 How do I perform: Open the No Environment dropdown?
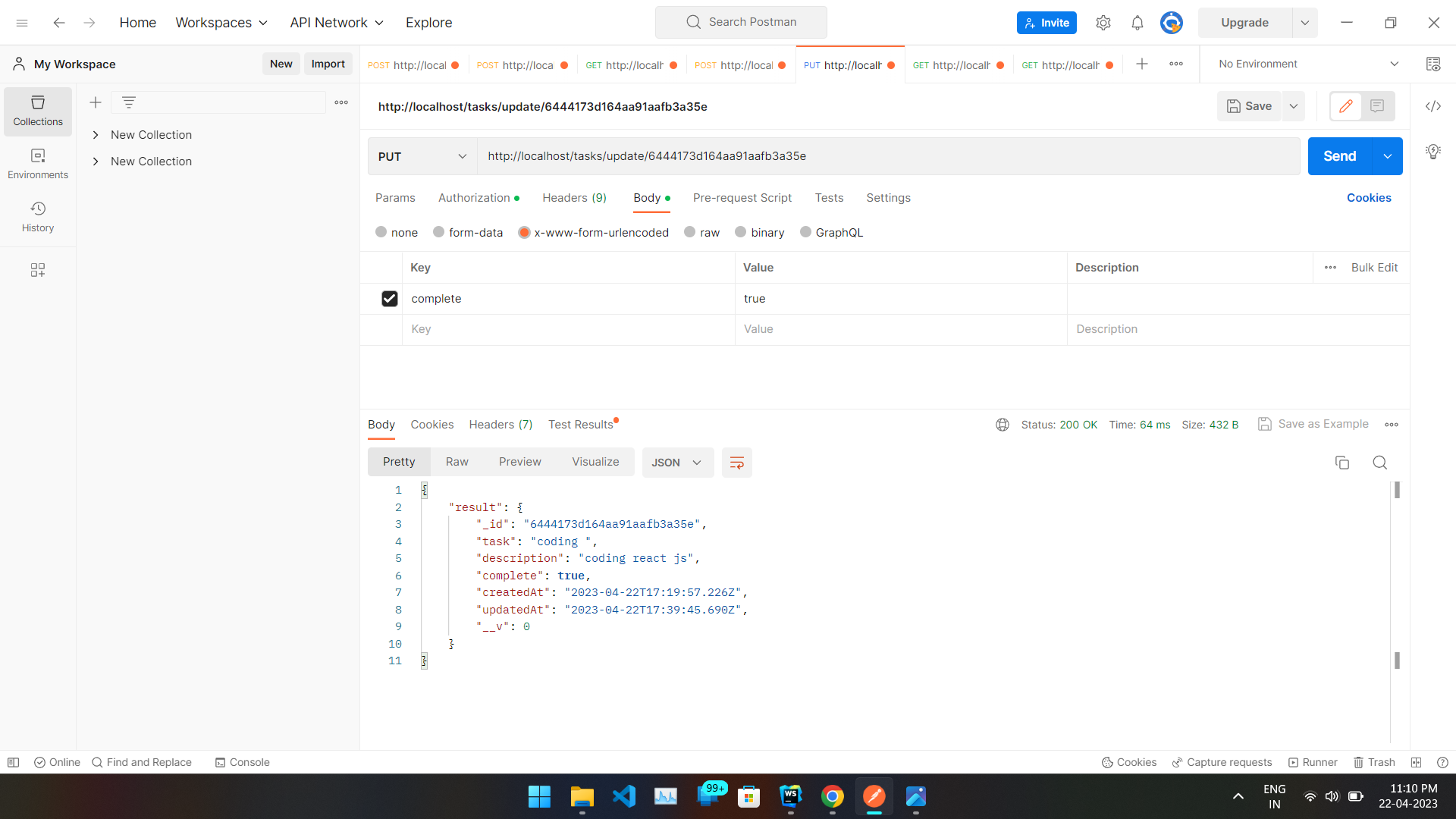(x=1304, y=64)
